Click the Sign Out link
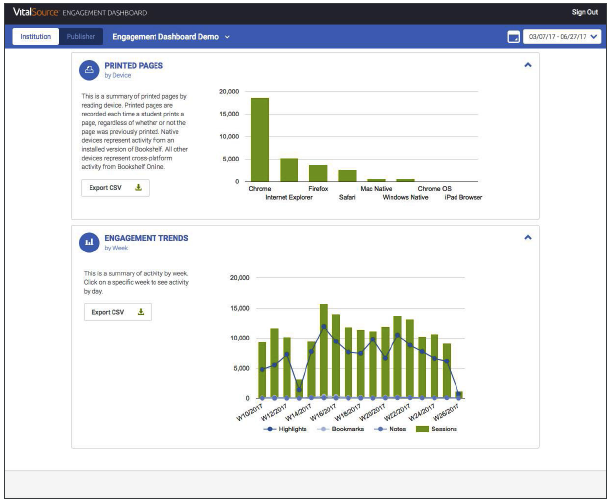Screen dimensions: 610x503 (584, 12)
